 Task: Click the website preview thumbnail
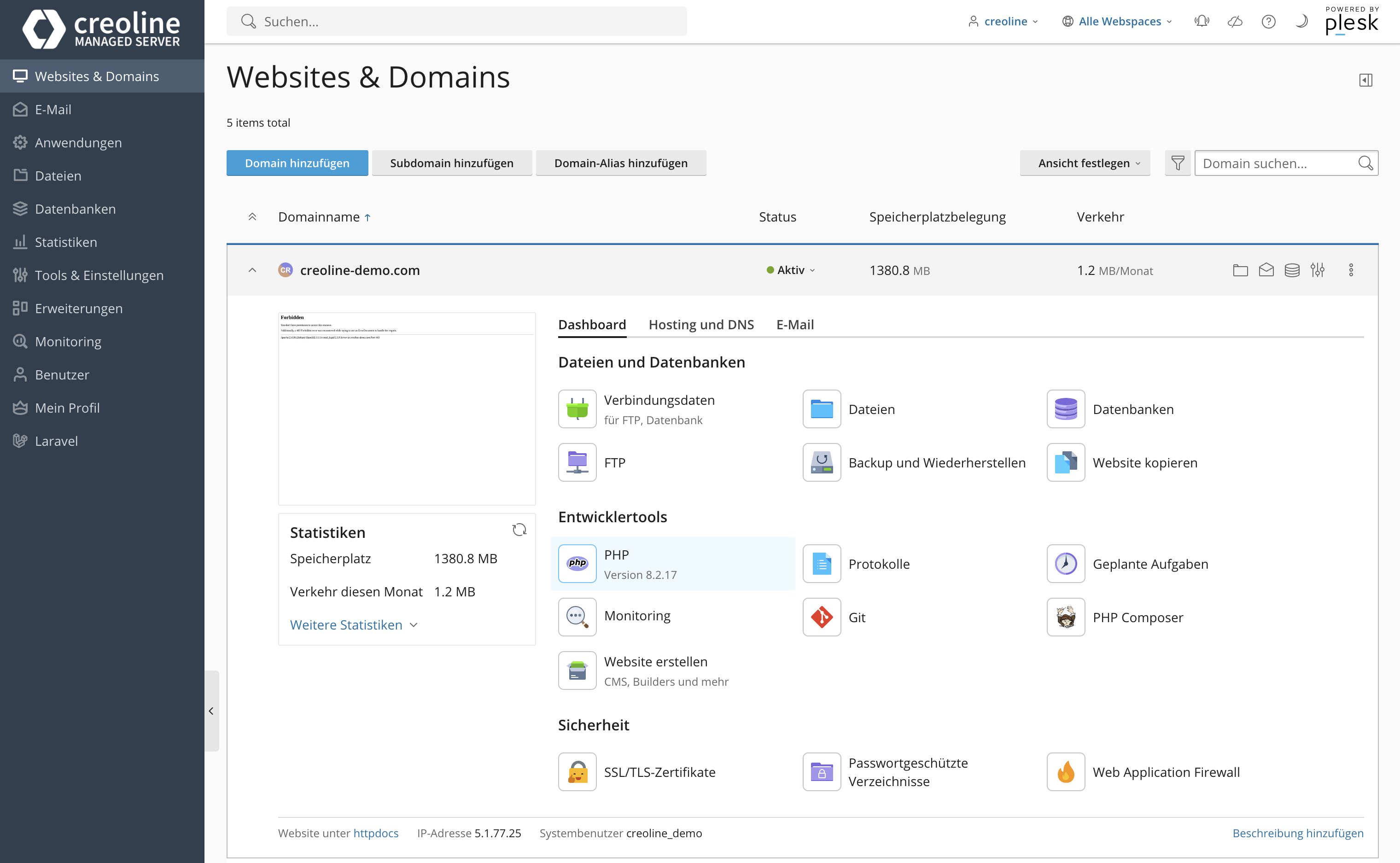pos(406,408)
